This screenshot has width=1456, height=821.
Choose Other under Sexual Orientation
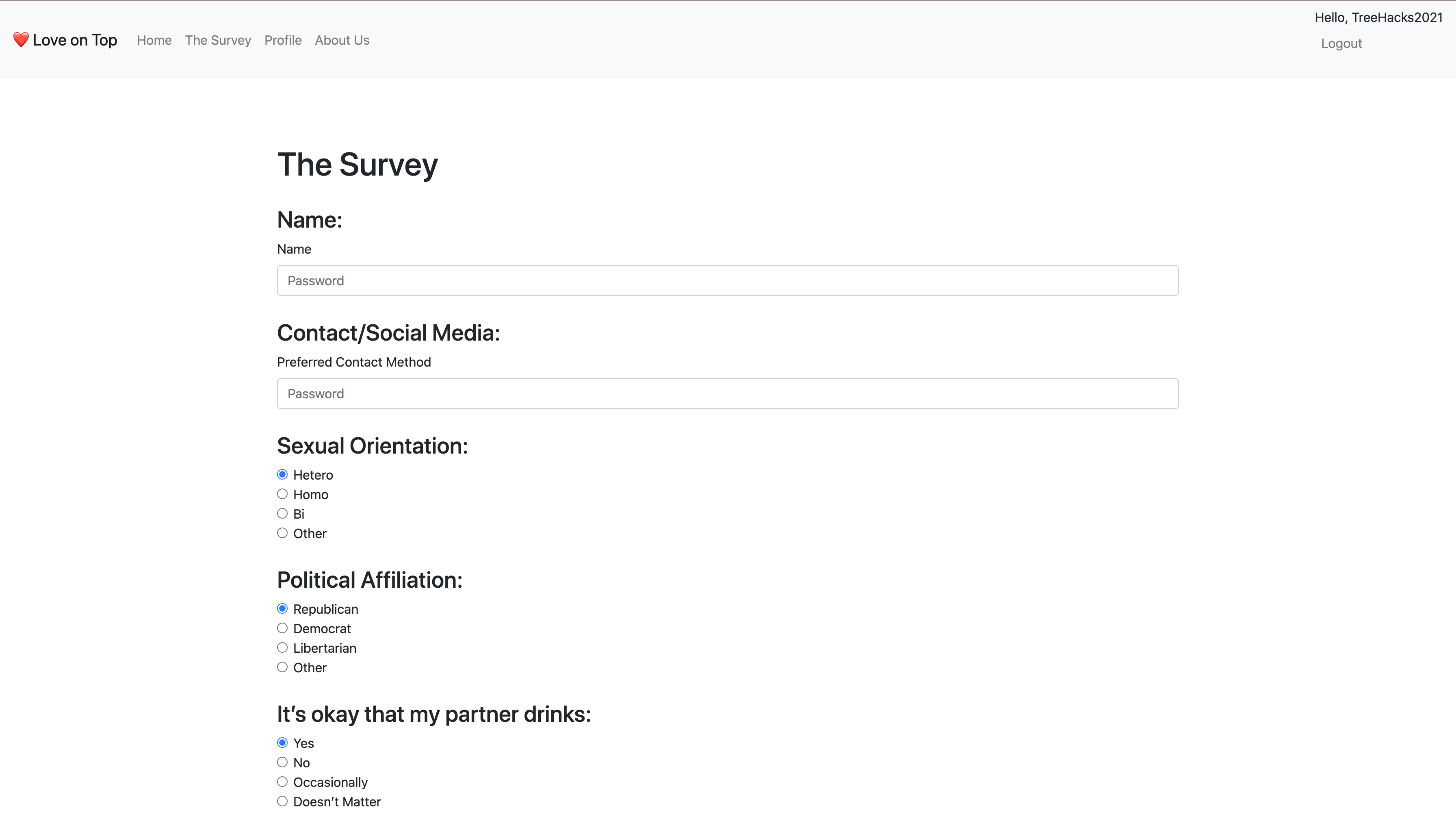pyautogui.click(x=282, y=533)
